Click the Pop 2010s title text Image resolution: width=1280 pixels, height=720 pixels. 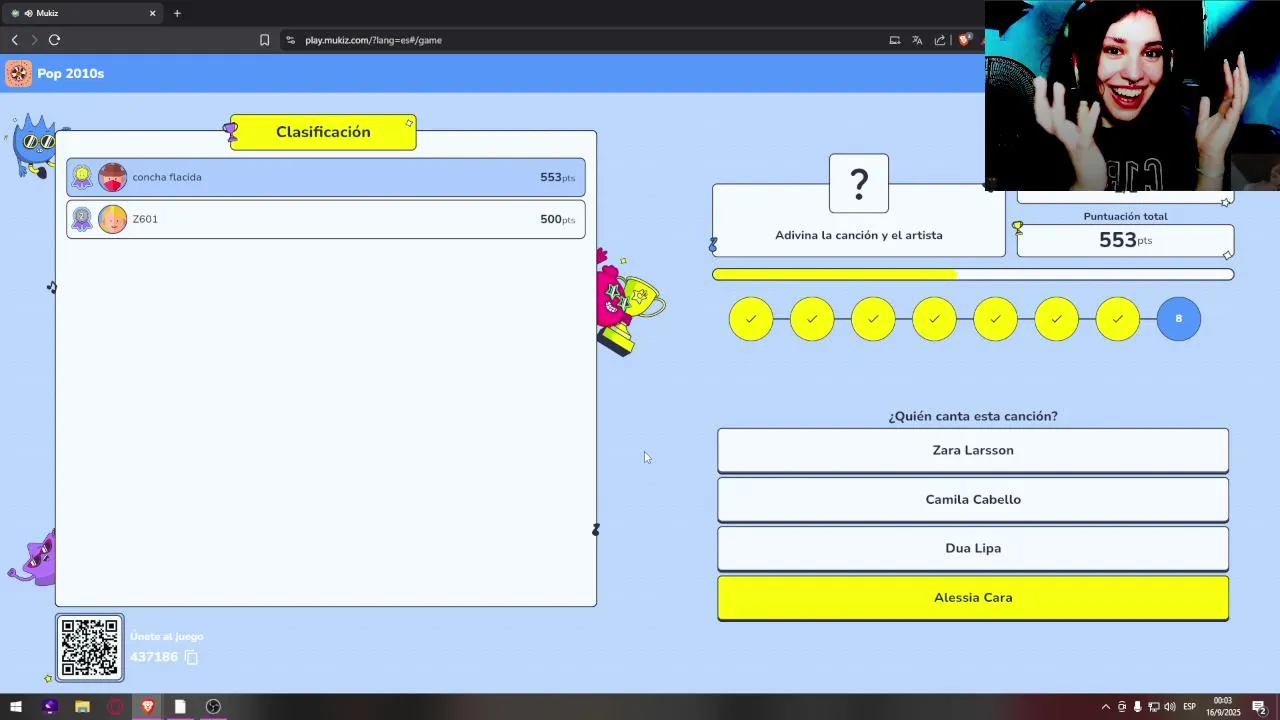[70, 73]
